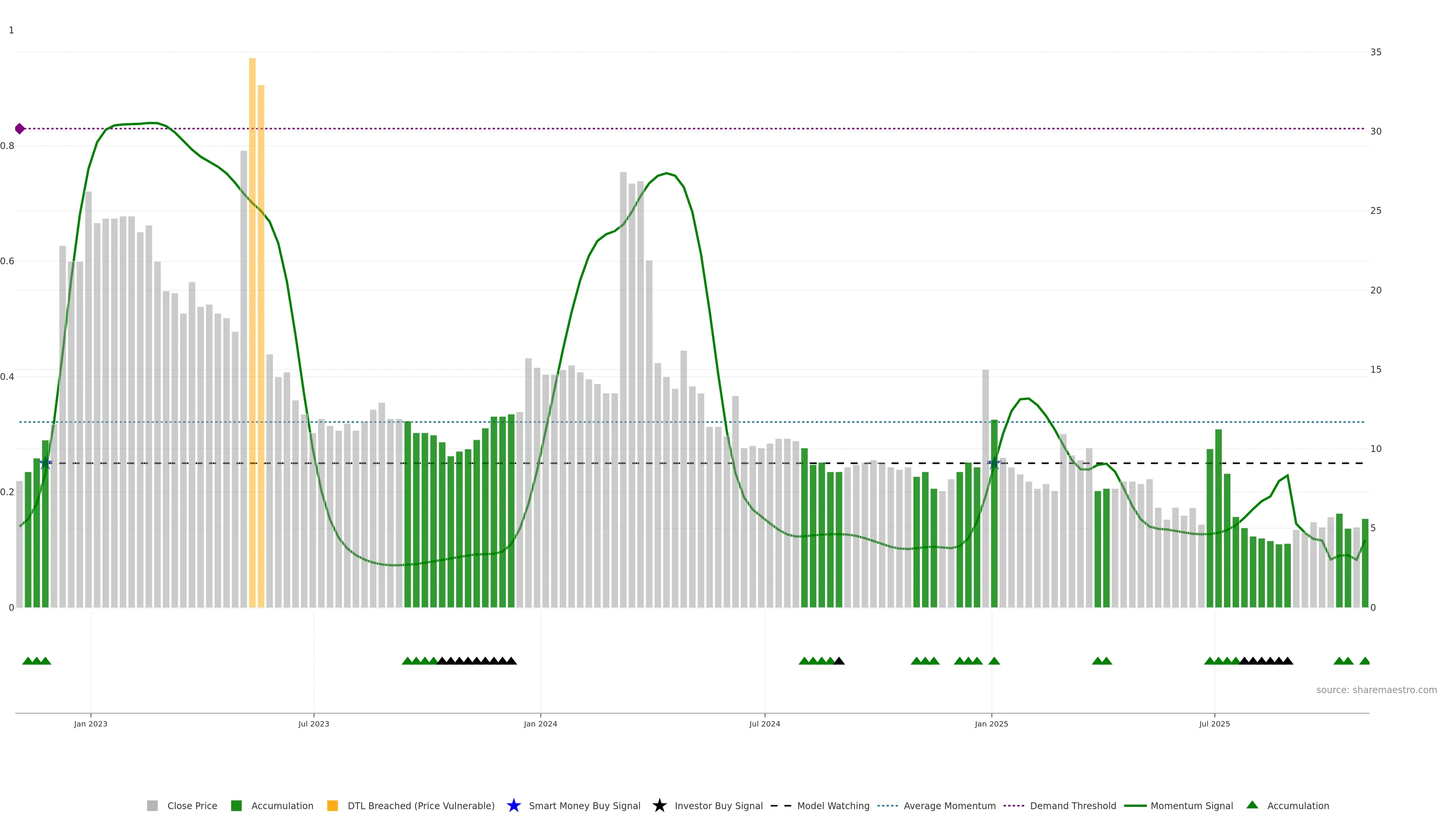
Task: Click blue star marker near Jan 2025
Action: [994, 463]
